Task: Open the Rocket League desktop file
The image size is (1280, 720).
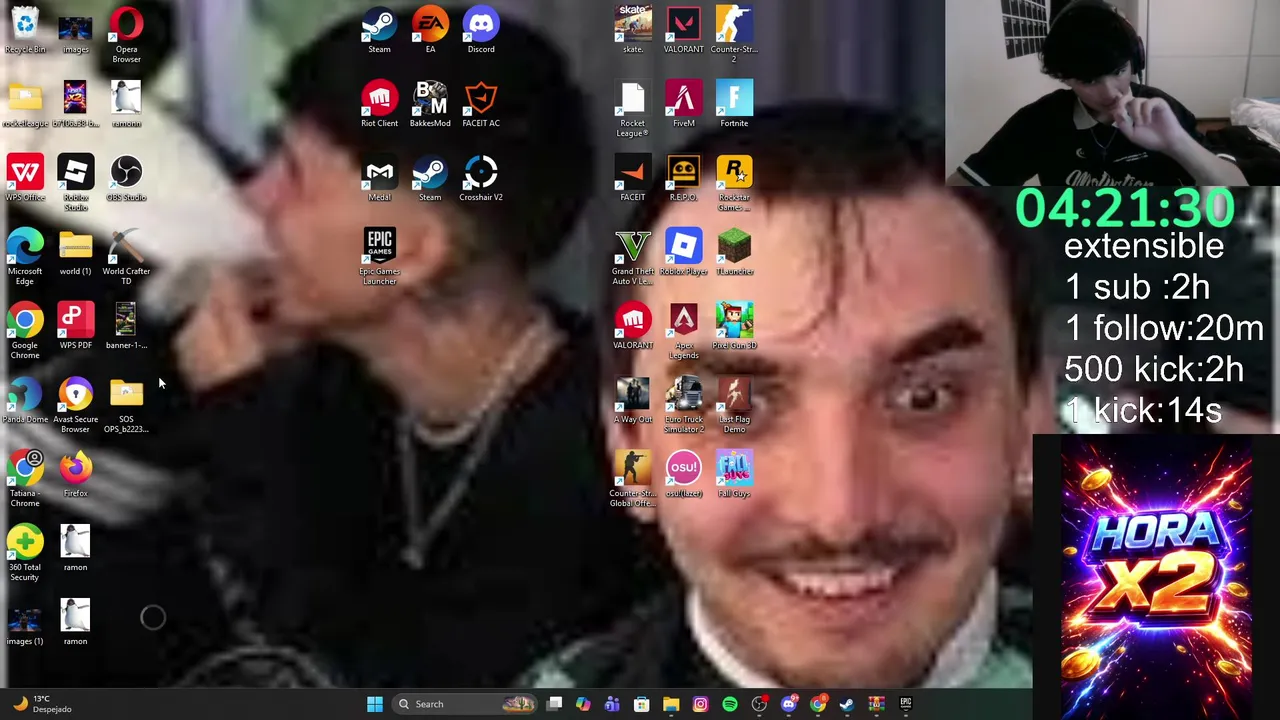Action: click(633, 109)
